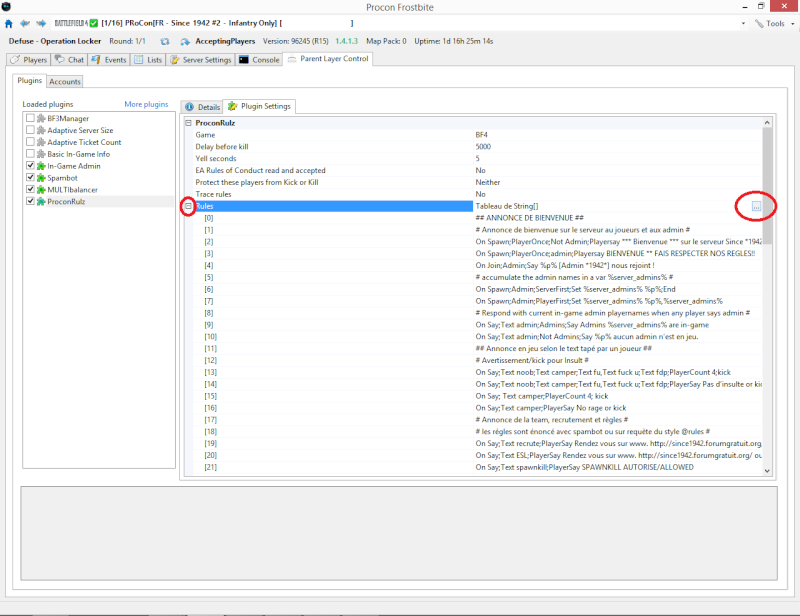Click the scroll down arrow in settings grid
The height and width of the screenshot is (616, 800).
tap(767, 471)
